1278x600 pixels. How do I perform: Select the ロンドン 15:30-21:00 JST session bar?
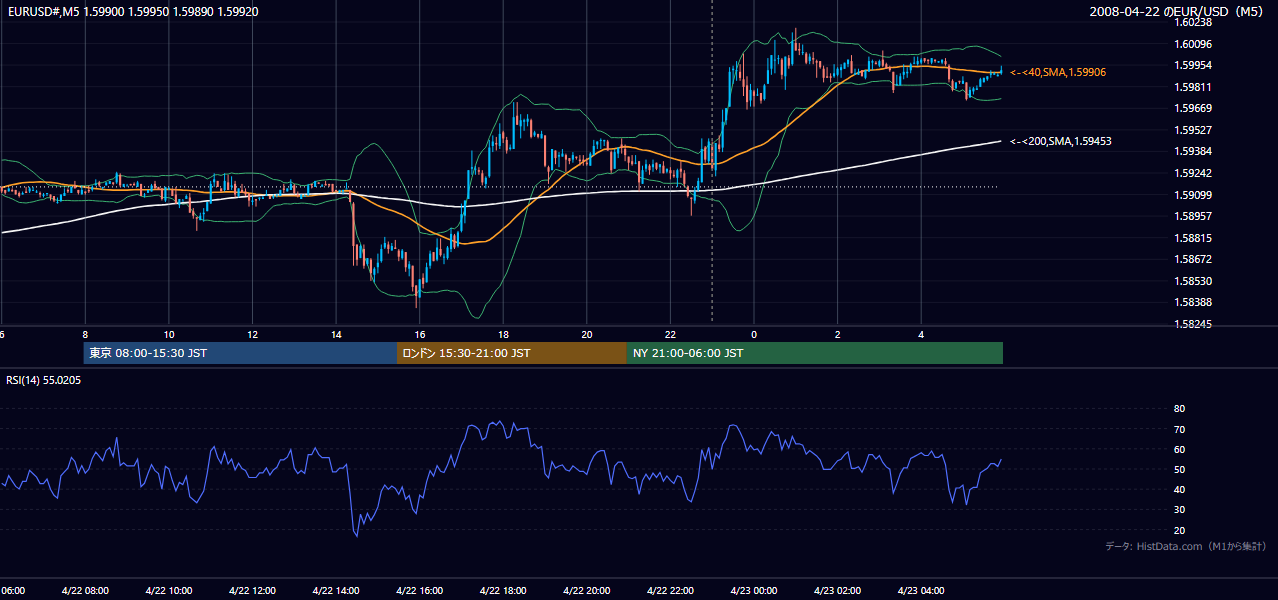point(512,353)
